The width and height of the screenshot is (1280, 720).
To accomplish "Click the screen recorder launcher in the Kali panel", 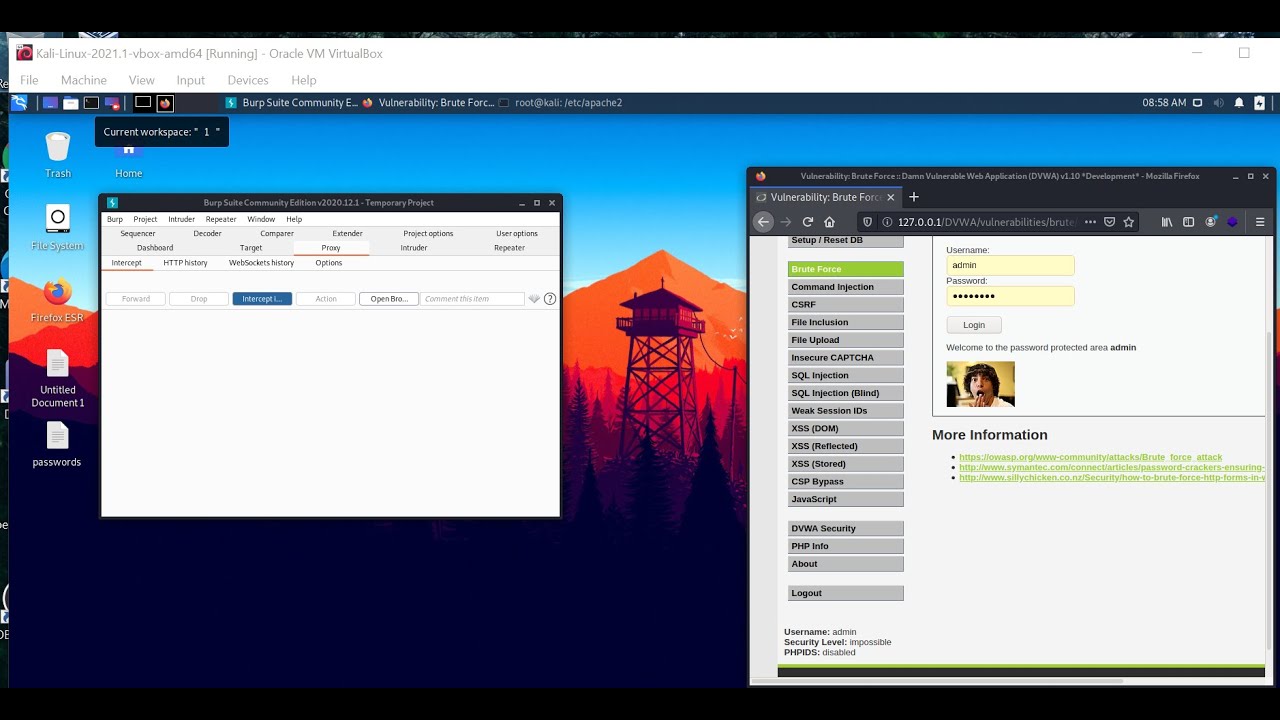I will [112, 103].
